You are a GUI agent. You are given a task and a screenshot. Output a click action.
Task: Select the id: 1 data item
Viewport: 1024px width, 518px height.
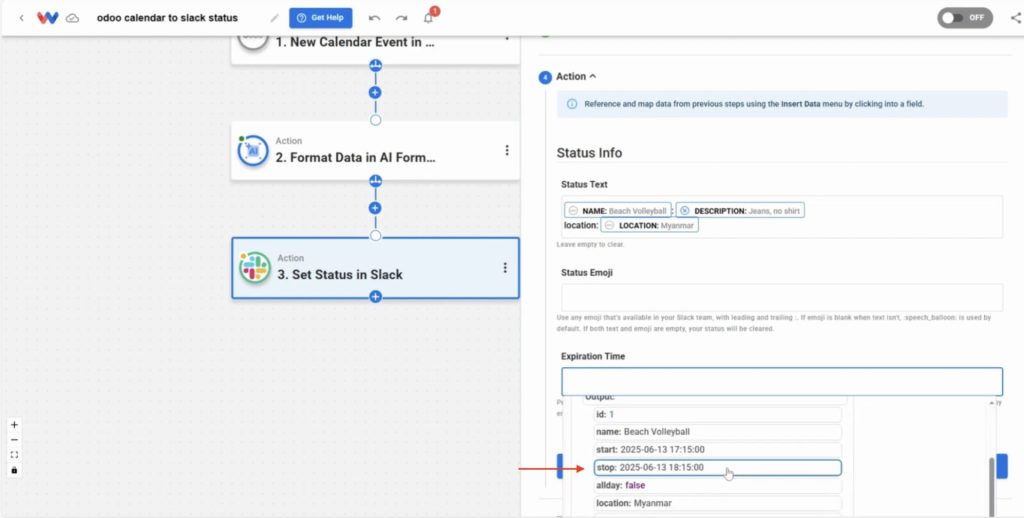click(718, 414)
